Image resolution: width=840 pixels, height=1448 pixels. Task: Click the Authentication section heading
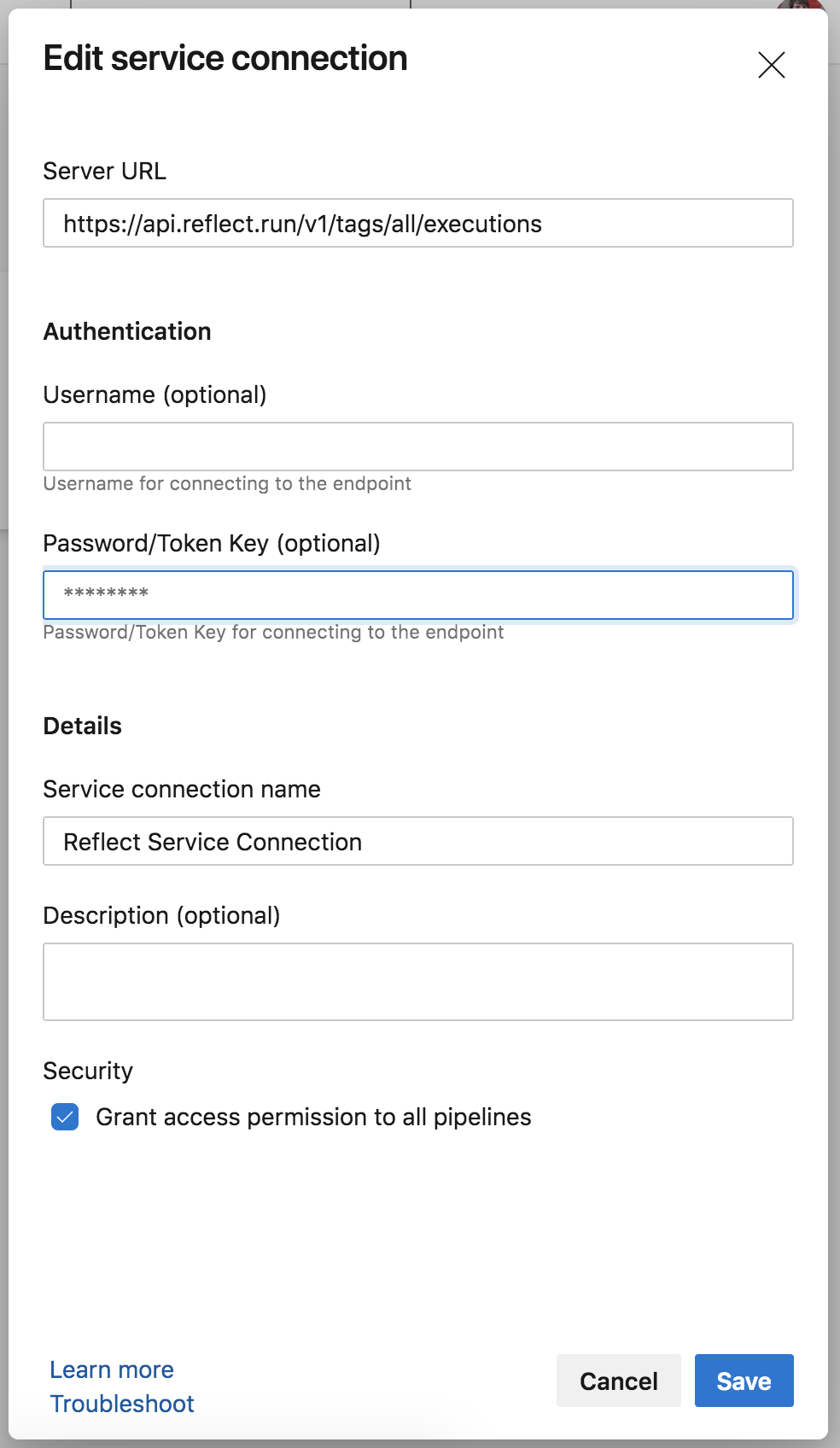point(127,331)
